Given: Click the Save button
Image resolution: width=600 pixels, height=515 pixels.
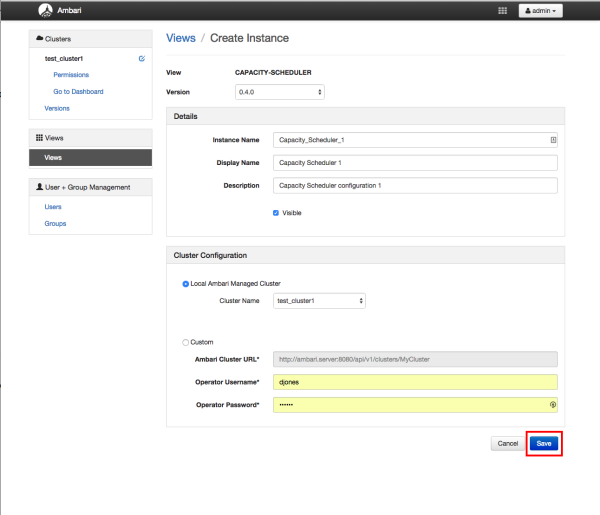Looking at the screenshot, I should [x=543, y=443].
